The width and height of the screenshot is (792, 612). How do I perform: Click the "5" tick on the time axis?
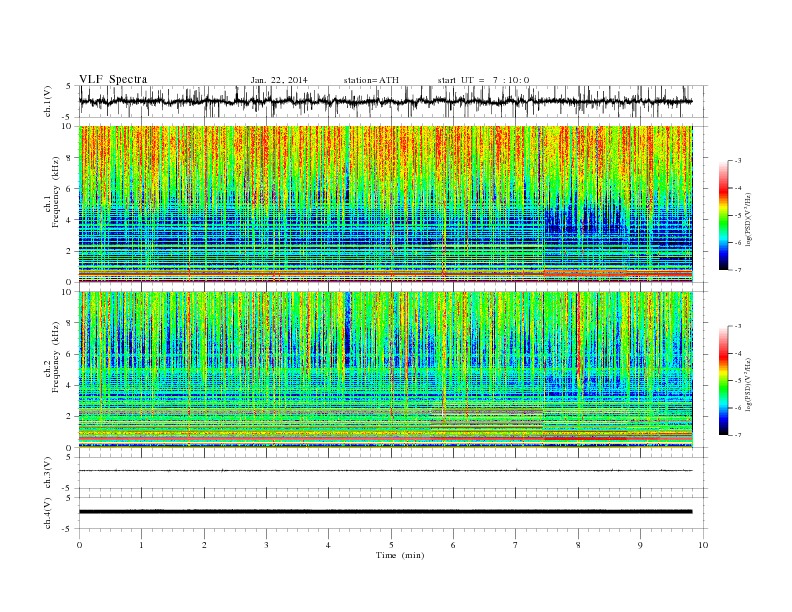391,545
